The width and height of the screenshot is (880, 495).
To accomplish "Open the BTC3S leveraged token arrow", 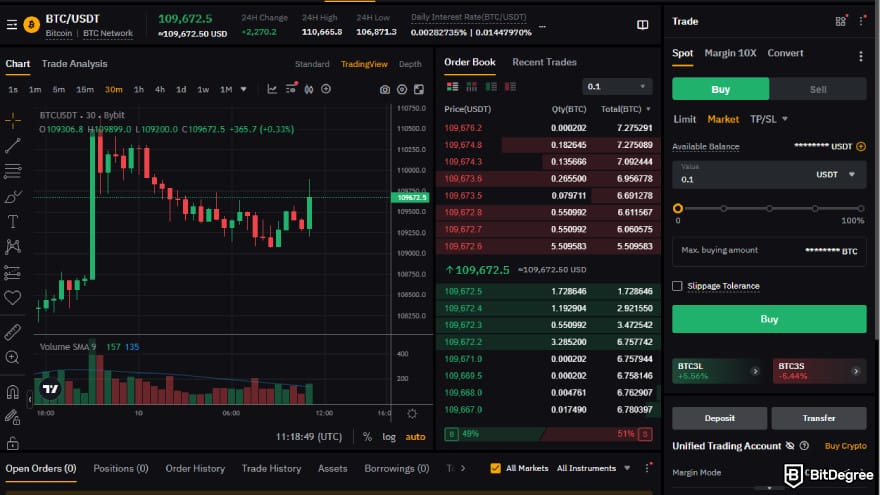I will click(856, 371).
